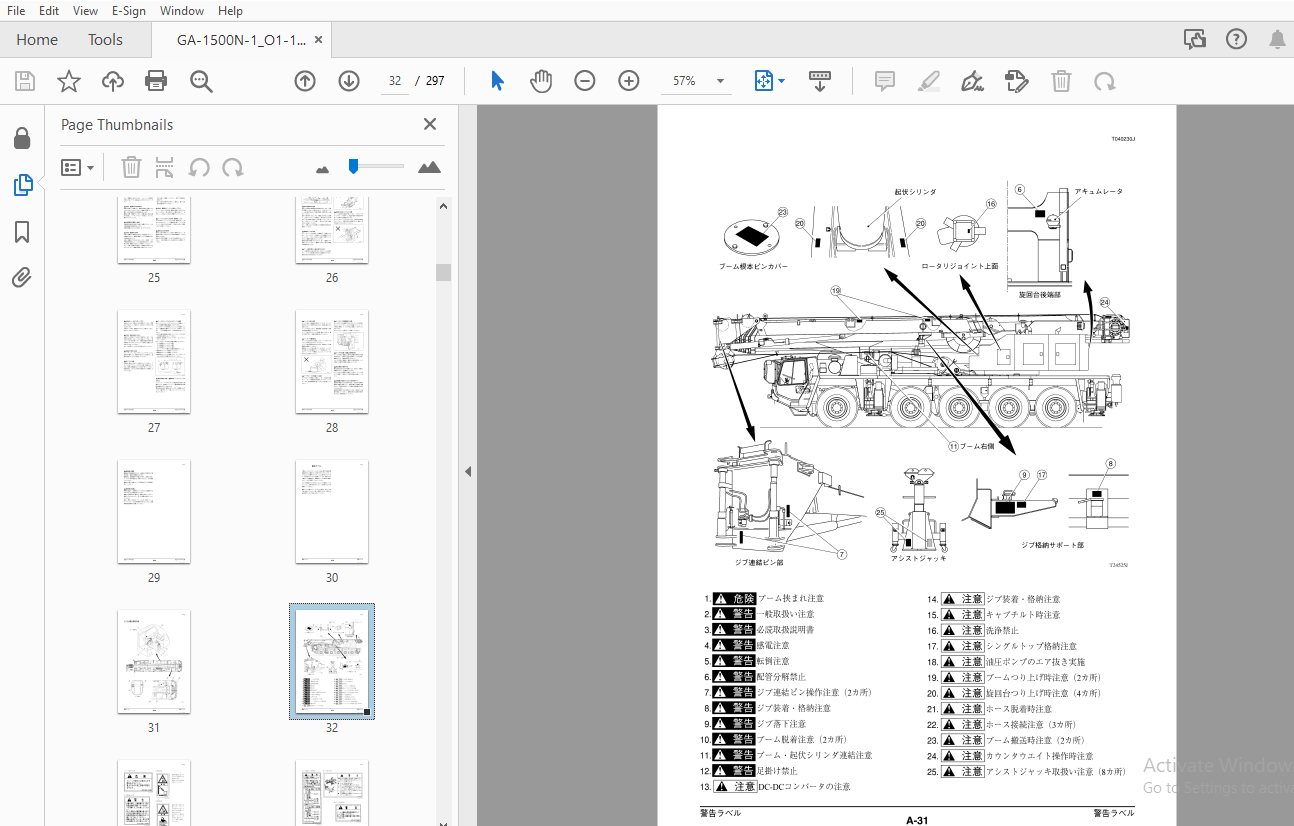
Task: Open the Edit menu
Action: [x=49, y=11]
